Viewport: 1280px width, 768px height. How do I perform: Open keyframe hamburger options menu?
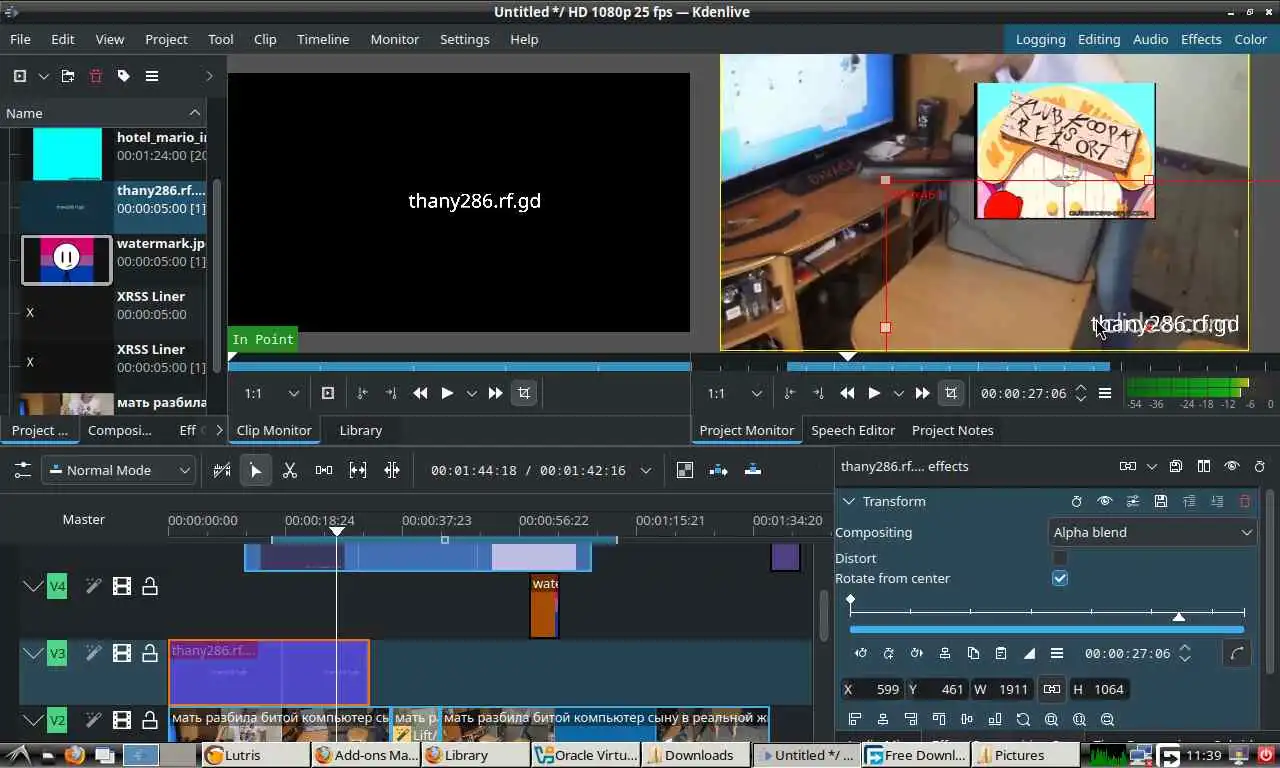(x=1057, y=653)
